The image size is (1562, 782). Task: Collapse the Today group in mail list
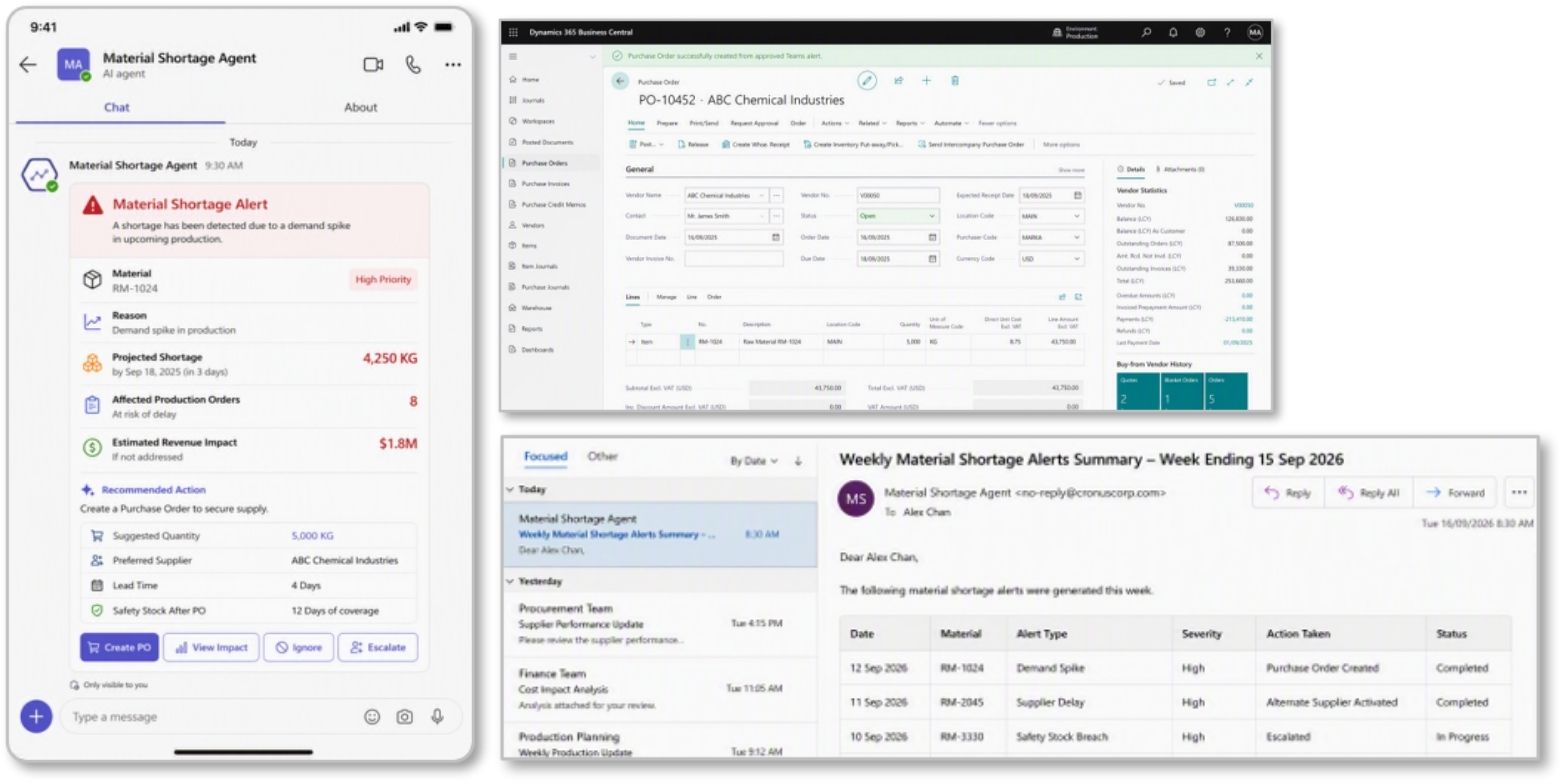(510, 490)
